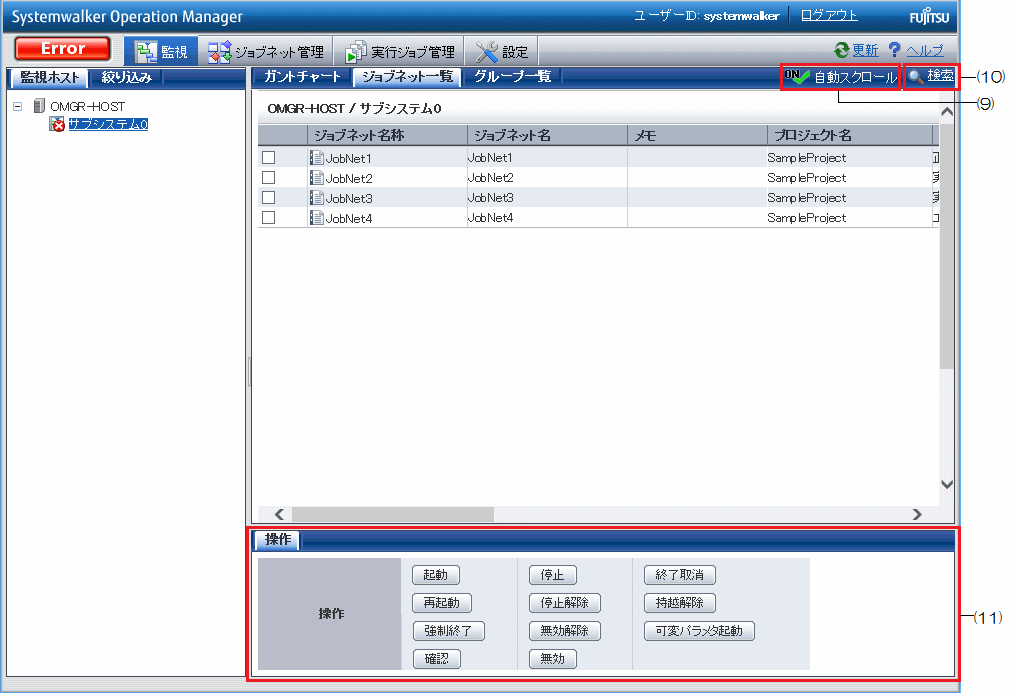Open the 監視 monitoring tab
The height and width of the screenshot is (693, 1013).
[161, 52]
